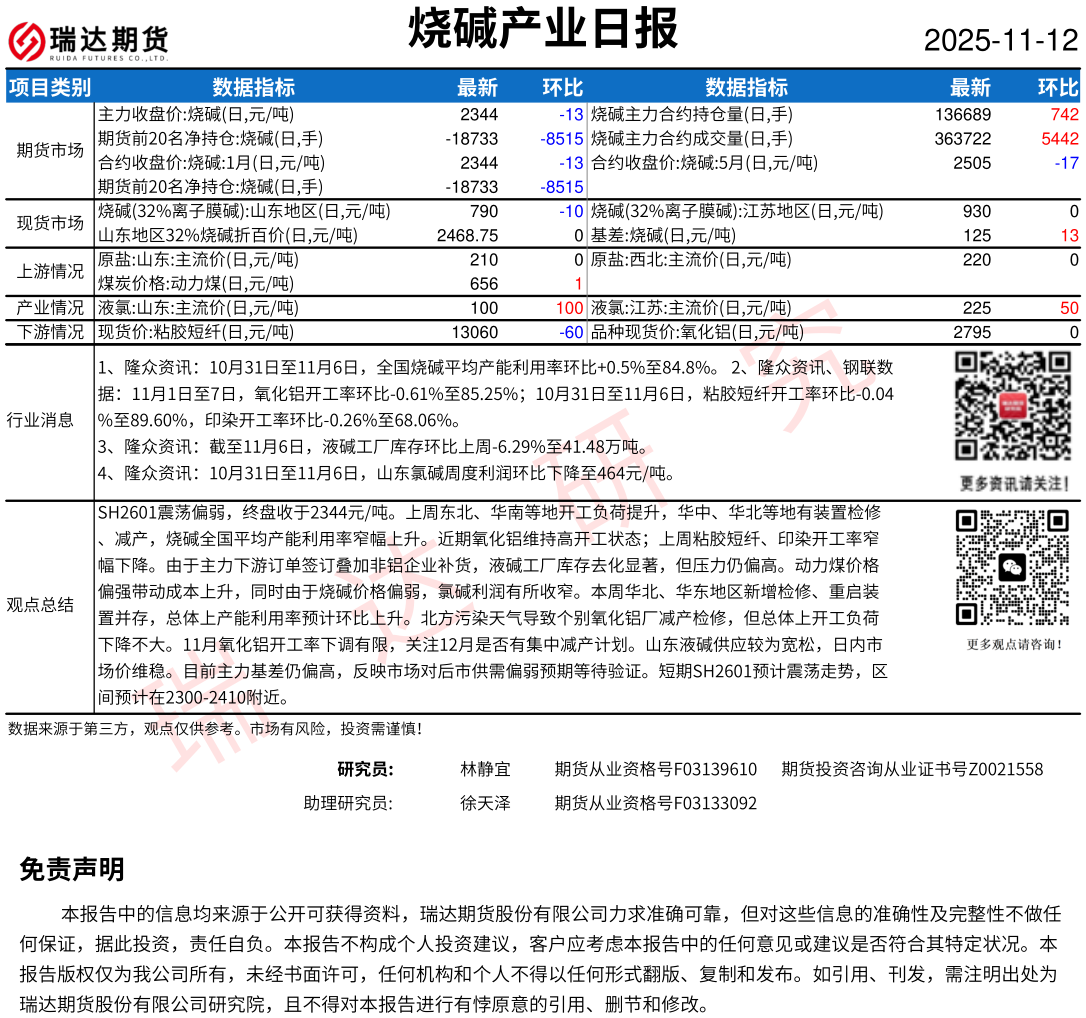This screenshot has height=1018, width=1086.
Task: Click assistant researcher name 徐天泽
Action: pos(485,803)
